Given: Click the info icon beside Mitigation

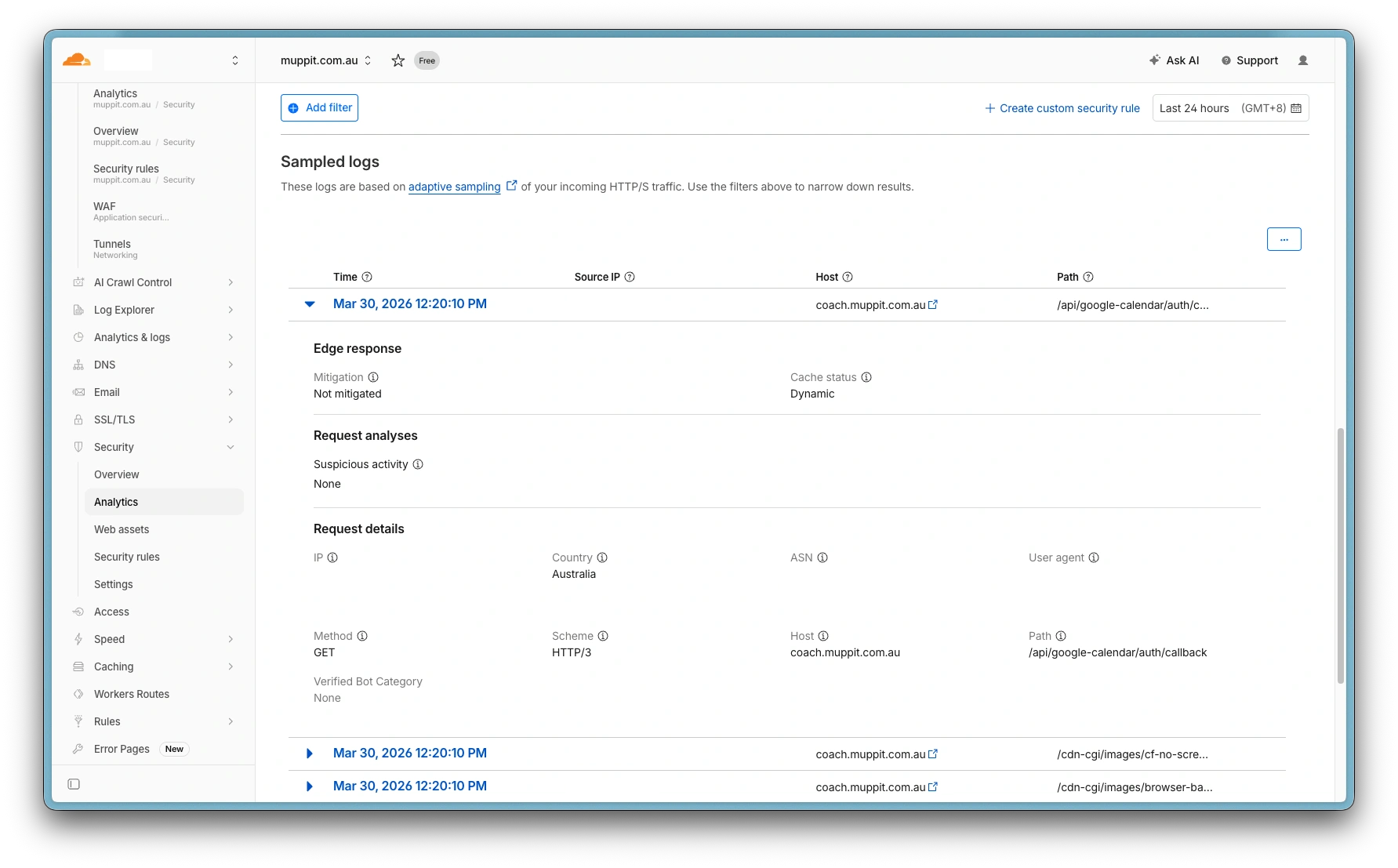Looking at the screenshot, I should tap(373, 377).
